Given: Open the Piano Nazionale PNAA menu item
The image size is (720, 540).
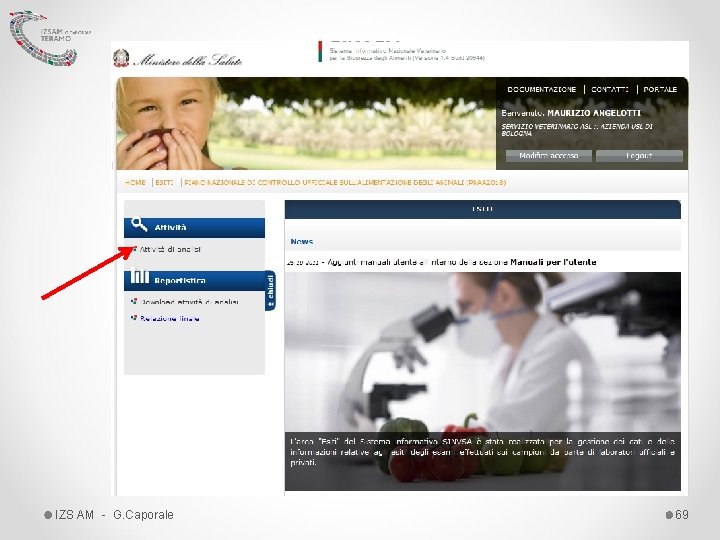Looking at the screenshot, I should (345, 182).
